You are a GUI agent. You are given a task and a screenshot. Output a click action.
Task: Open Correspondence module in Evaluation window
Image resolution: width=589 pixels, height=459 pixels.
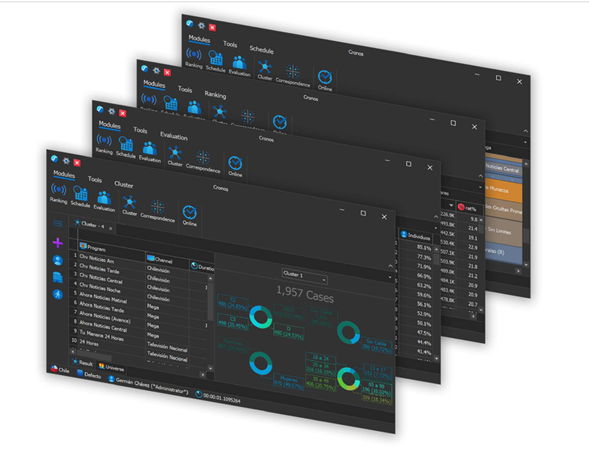tap(203, 162)
